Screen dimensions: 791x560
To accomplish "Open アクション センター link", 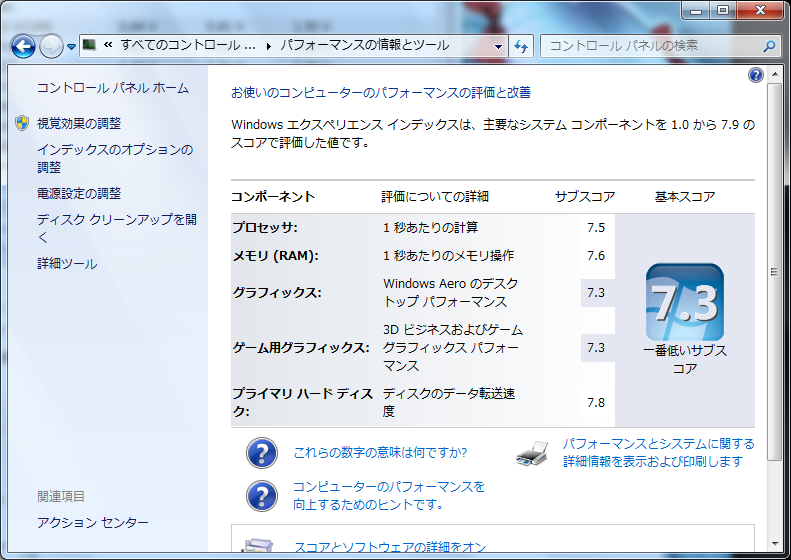I will click(93, 522).
